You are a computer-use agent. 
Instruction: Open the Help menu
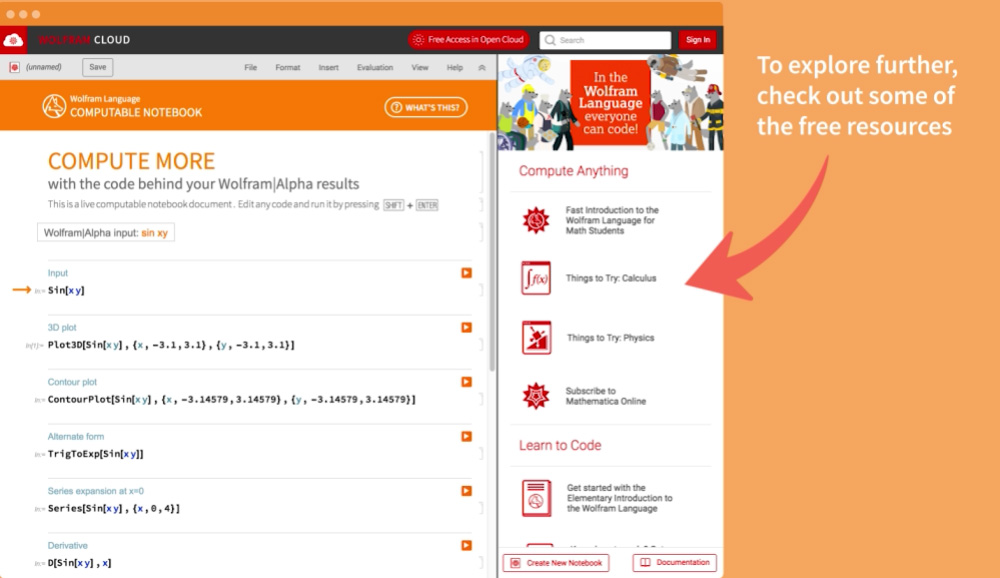(x=455, y=68)
